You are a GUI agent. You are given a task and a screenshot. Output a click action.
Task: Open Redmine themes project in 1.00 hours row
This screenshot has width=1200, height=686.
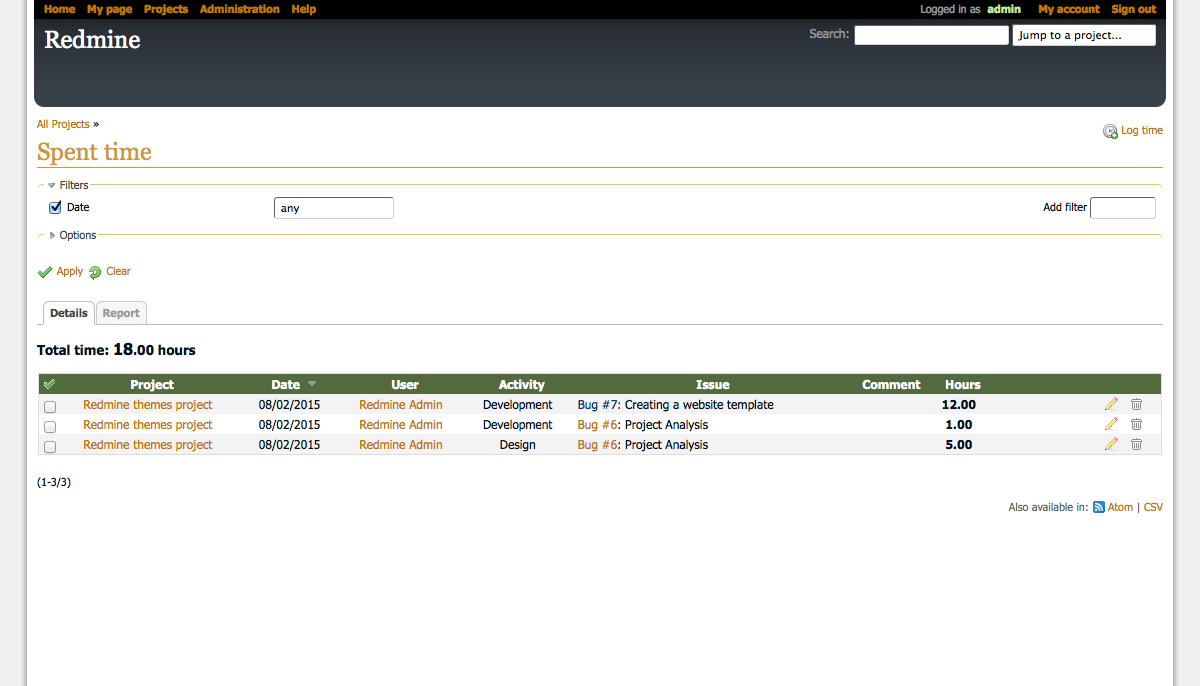click(x=148, y=425)
